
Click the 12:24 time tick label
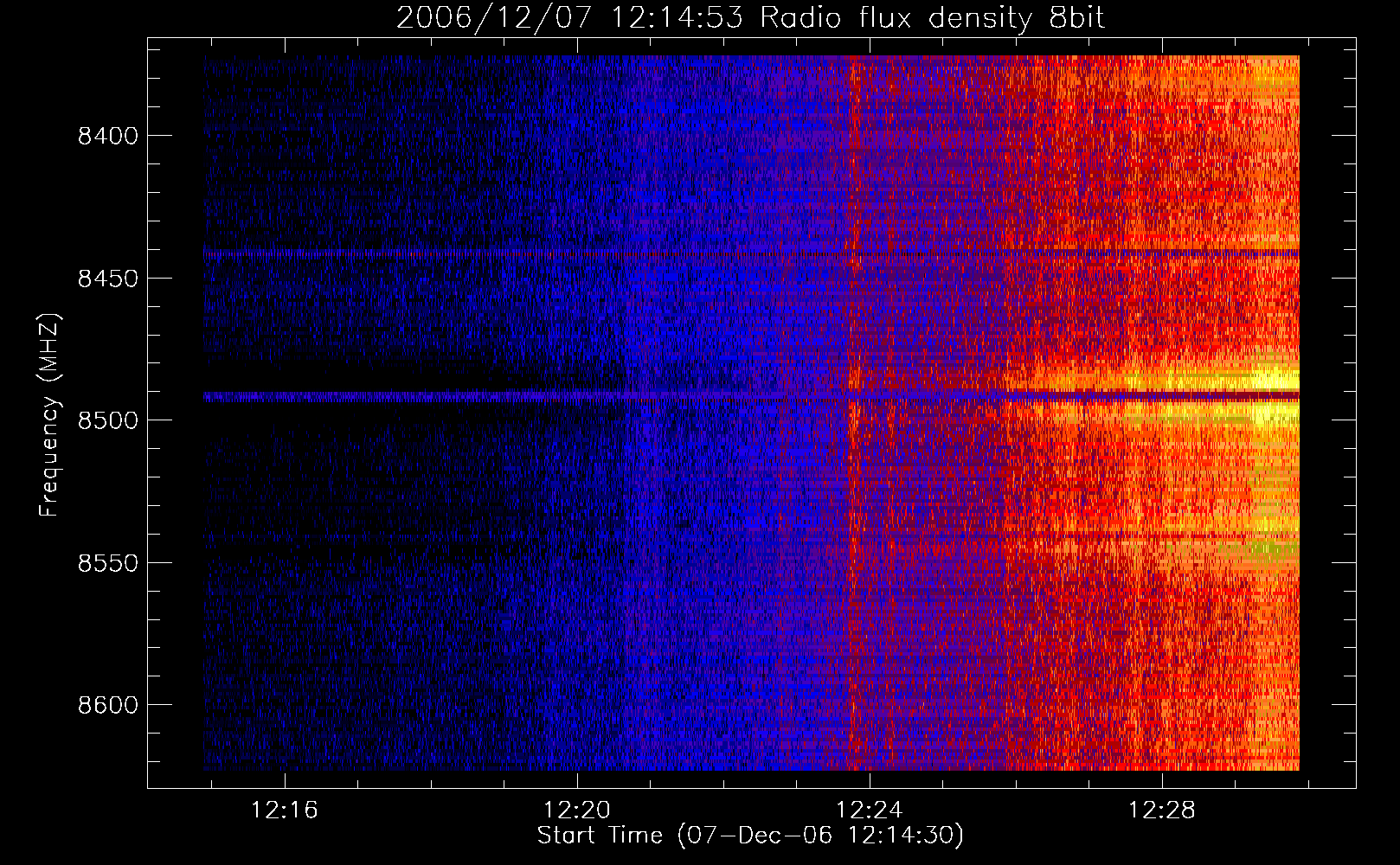(x=869, y=810)
